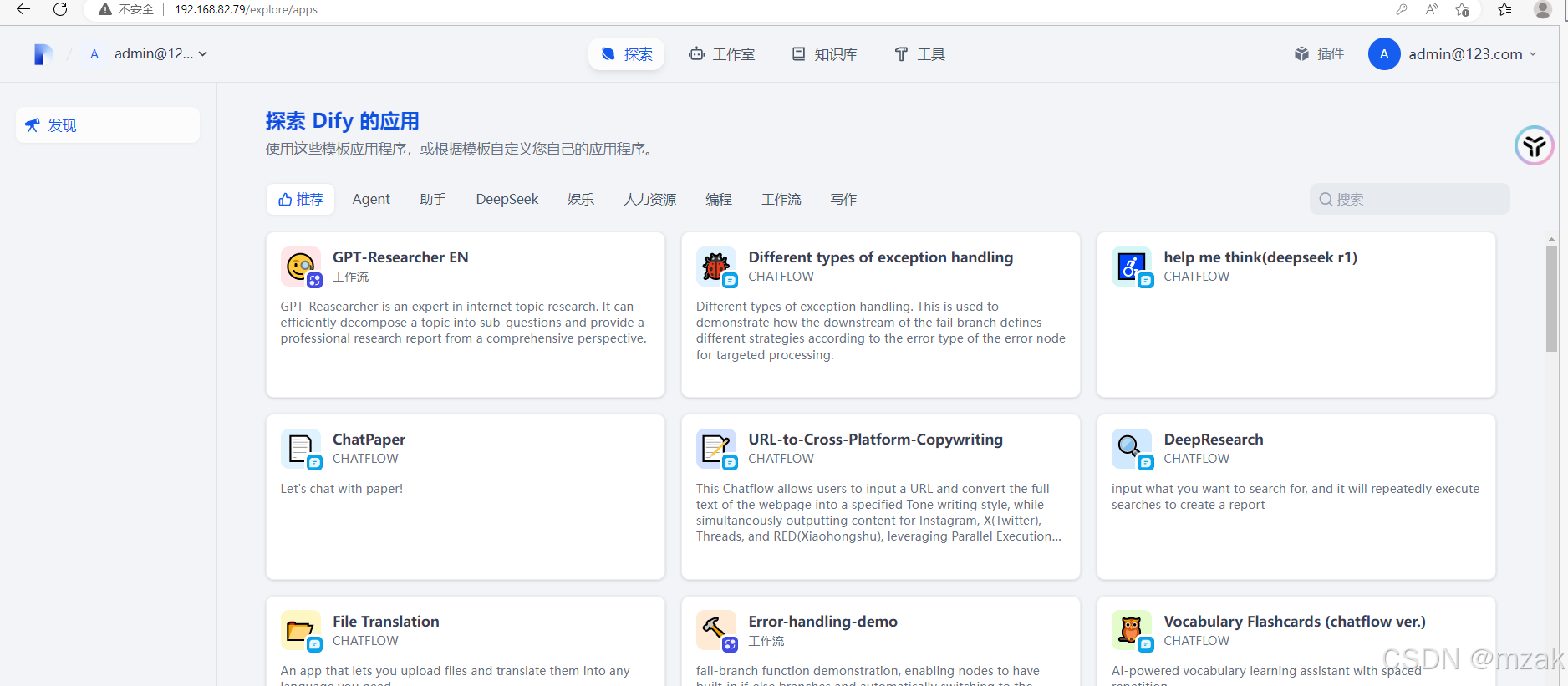The height and width of the screenshot is (686, 1568).
Task: Select the 写作 category filter
Action: [x=843, y=200]
